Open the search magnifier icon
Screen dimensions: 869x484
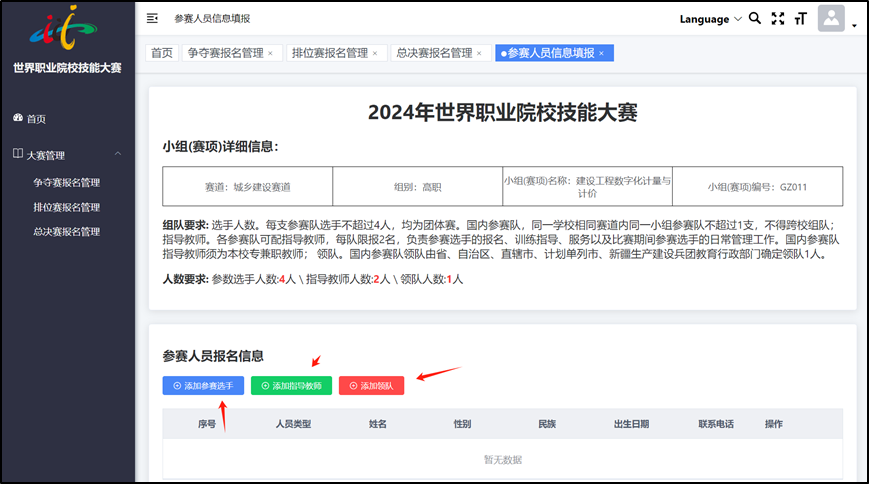click(x=754, y=18)
